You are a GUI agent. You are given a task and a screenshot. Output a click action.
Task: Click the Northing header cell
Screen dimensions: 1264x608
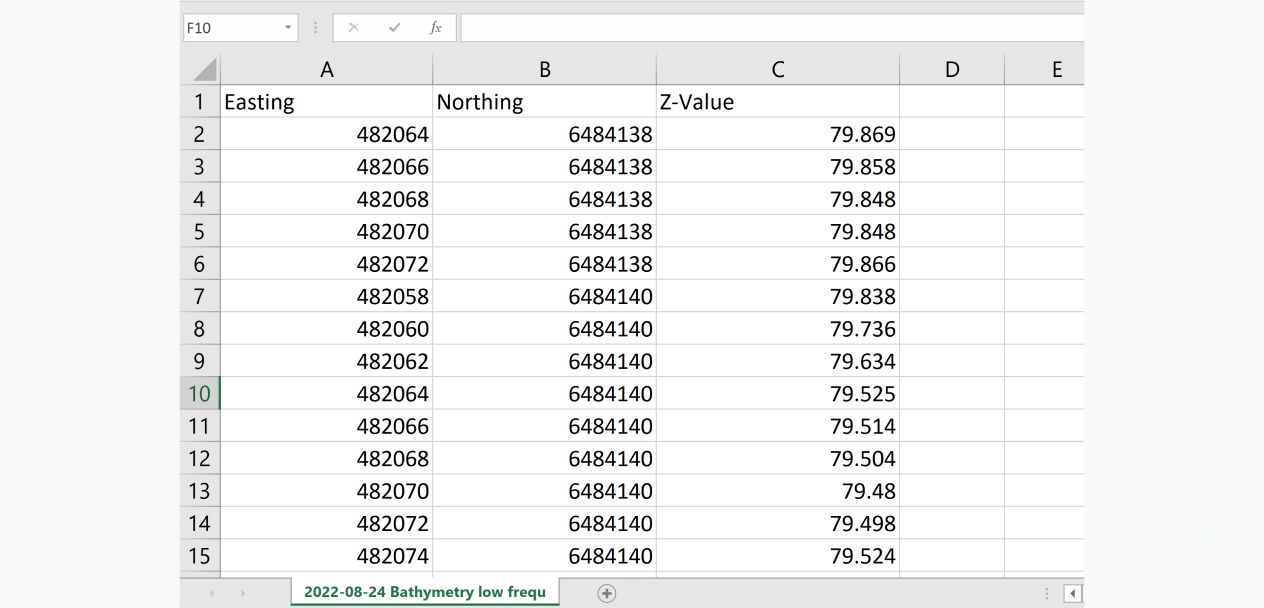pyautogui.click(x=544, y=102)
